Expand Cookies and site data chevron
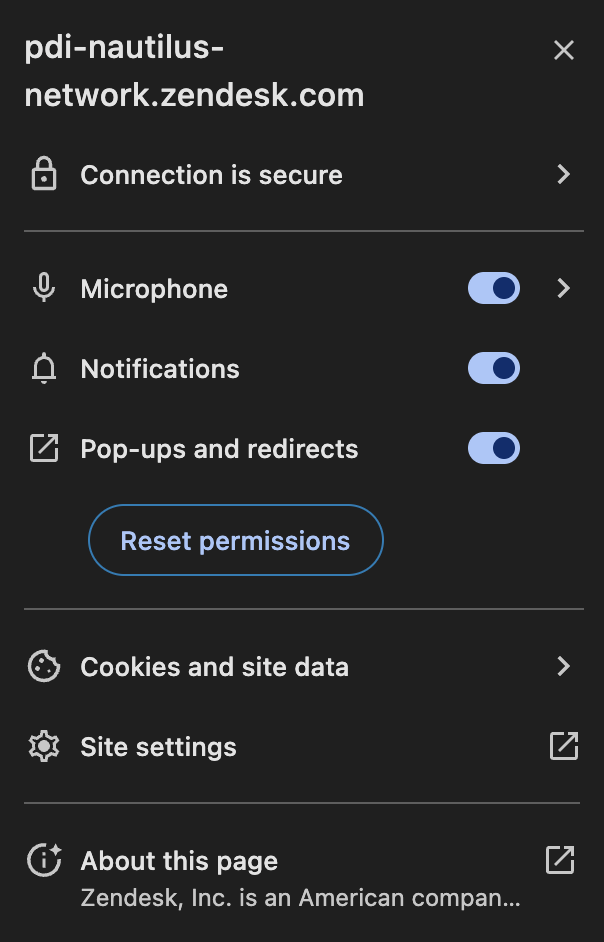This screenshot has height=942, width=604. coord(563,666)
